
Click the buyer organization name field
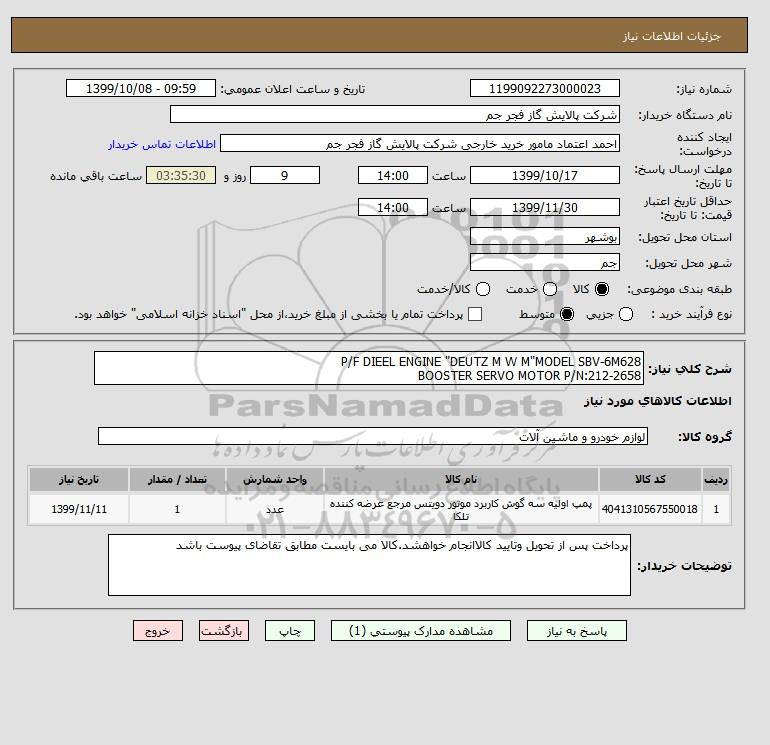395,114
